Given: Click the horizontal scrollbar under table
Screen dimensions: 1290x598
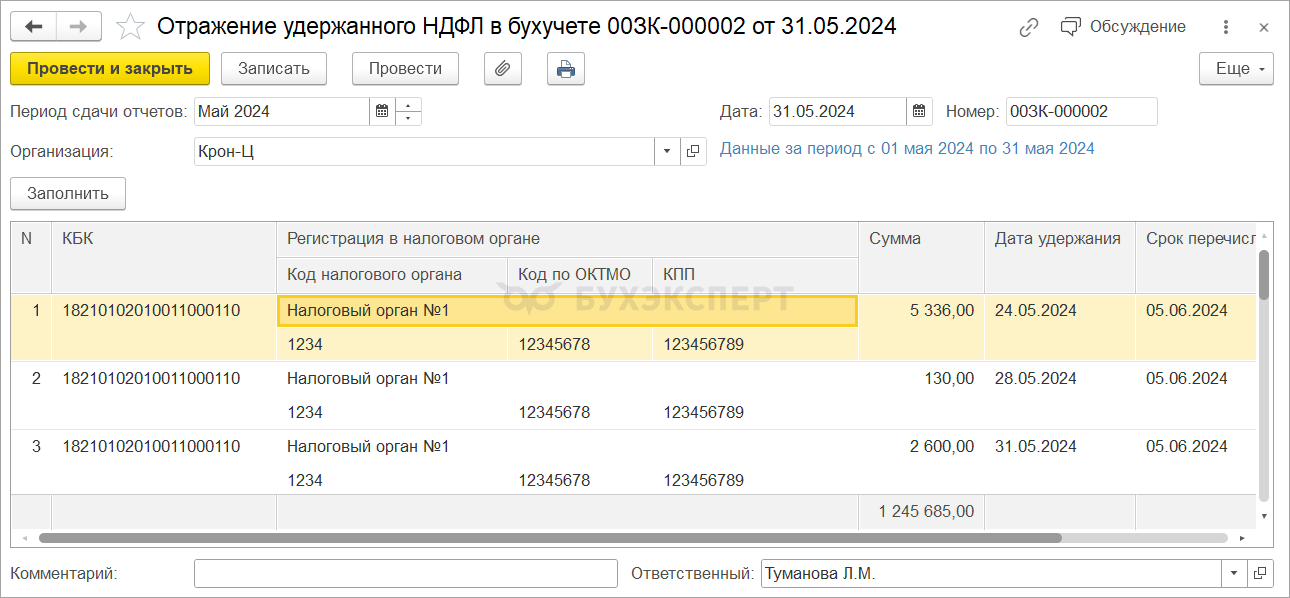Looking at the screenshot, I should pos(550,537).
